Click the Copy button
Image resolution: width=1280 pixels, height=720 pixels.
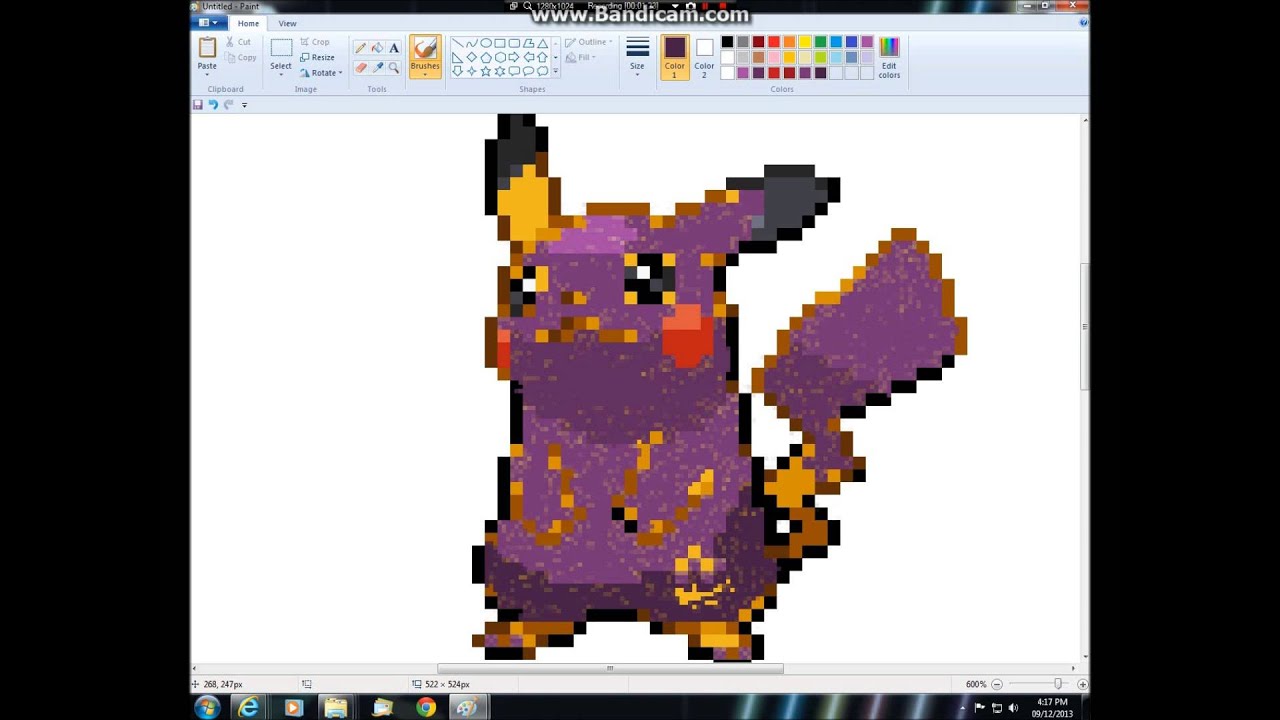point(240,58)
